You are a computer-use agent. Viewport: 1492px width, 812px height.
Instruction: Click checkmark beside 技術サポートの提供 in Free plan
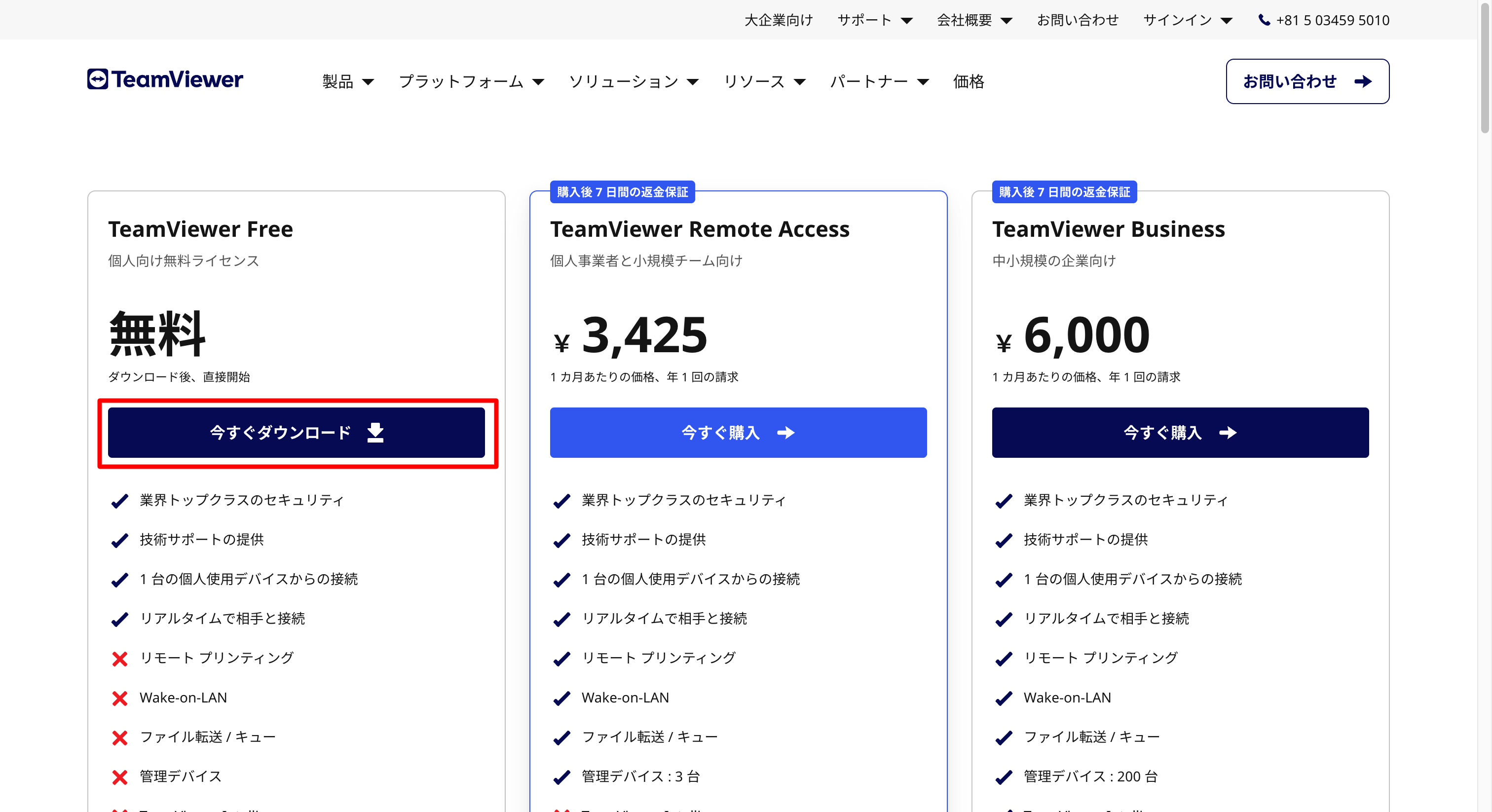tap(120, 540)
